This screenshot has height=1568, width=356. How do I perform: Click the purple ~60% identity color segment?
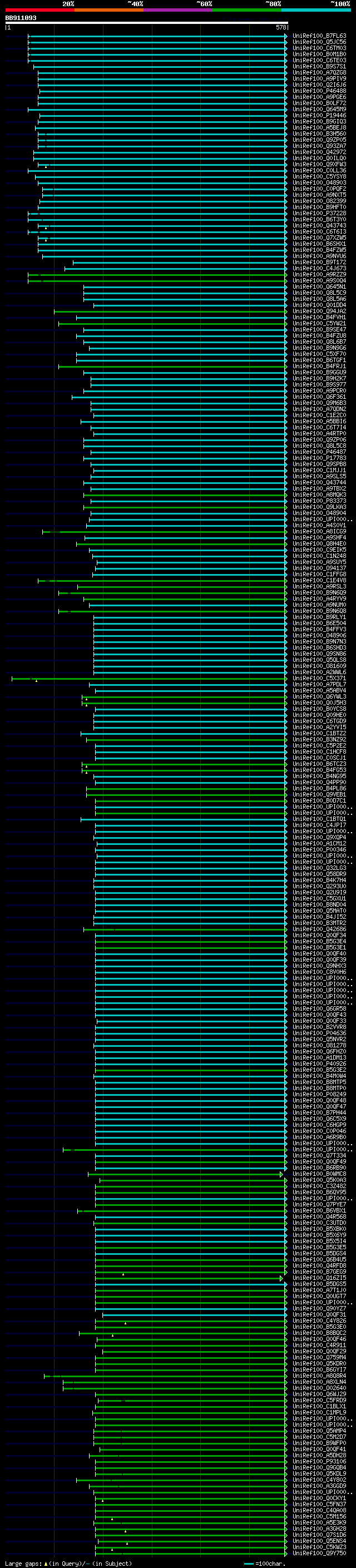(x=177, y=10)
